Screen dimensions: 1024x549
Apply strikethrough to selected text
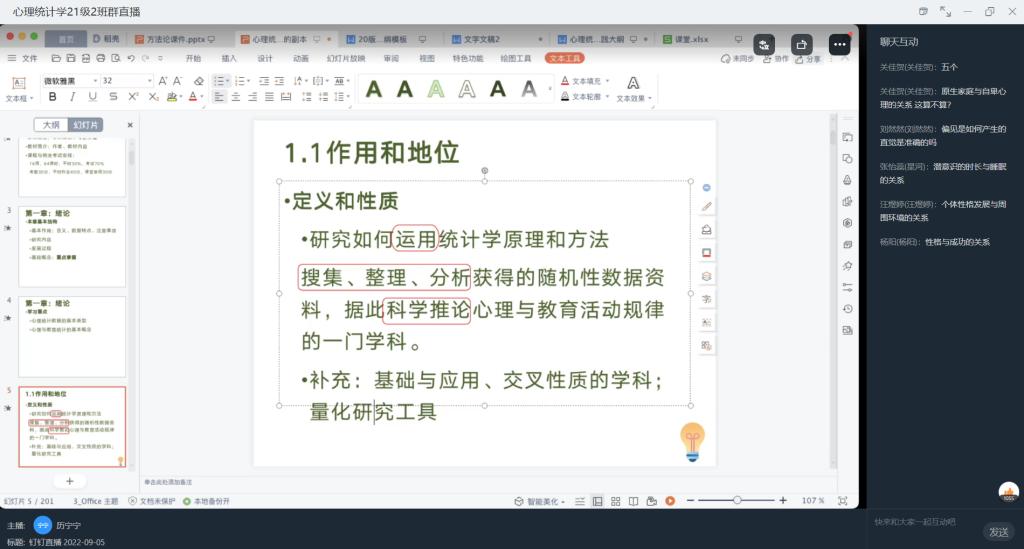click(x=112, y=97)
